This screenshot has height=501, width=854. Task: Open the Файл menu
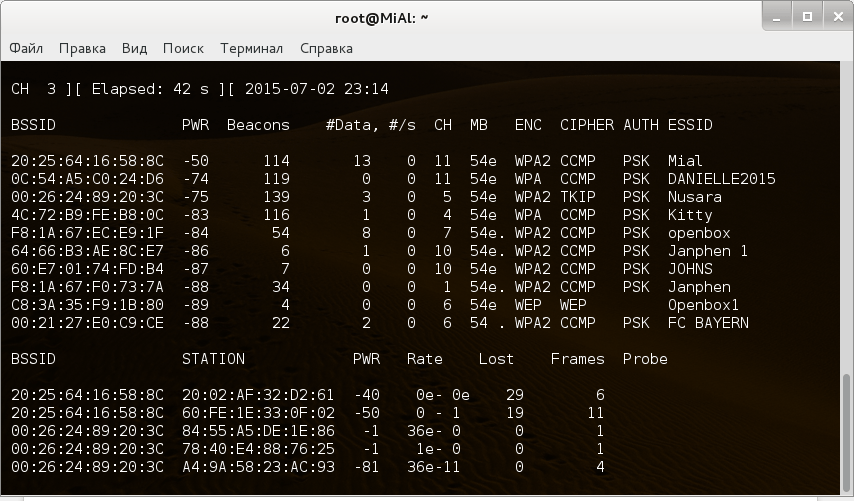[x=27, y=48]
